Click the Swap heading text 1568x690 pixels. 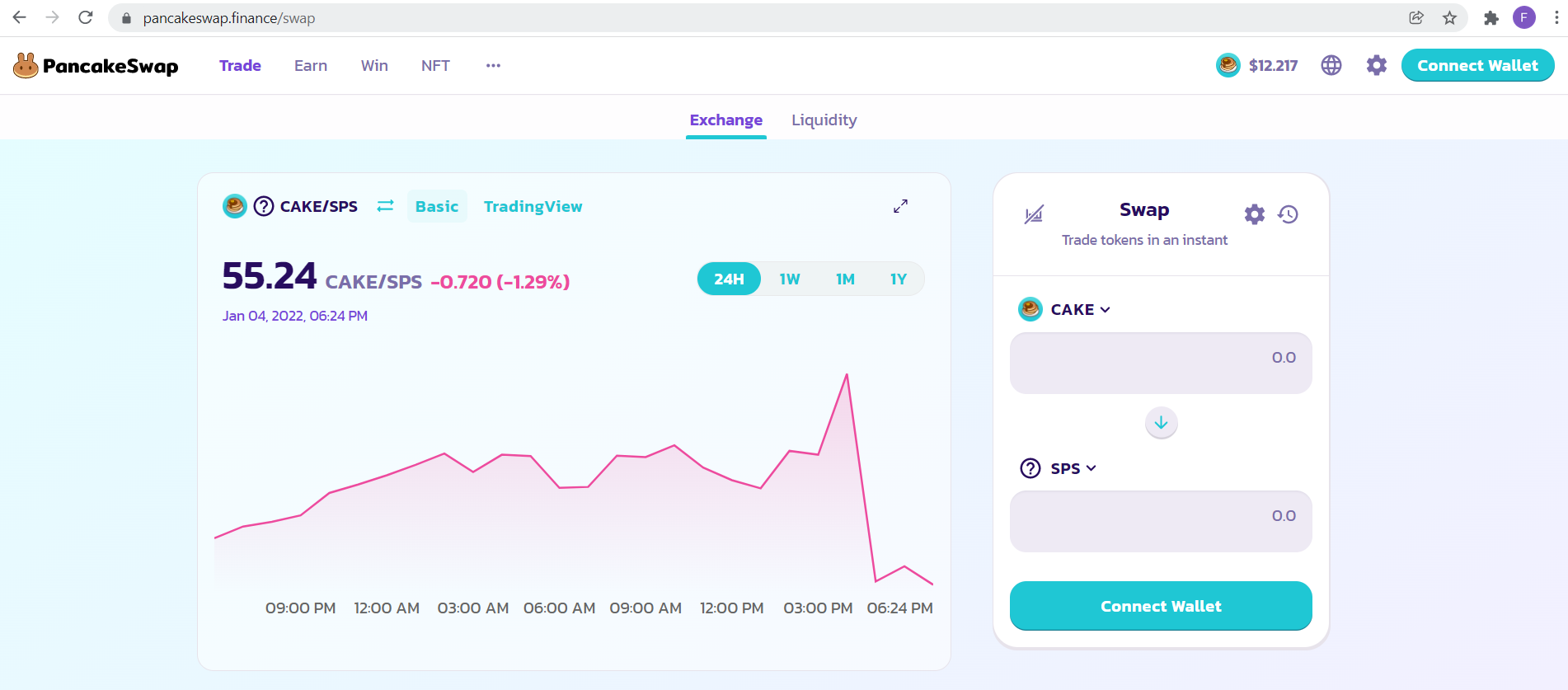pos(1144,210)
